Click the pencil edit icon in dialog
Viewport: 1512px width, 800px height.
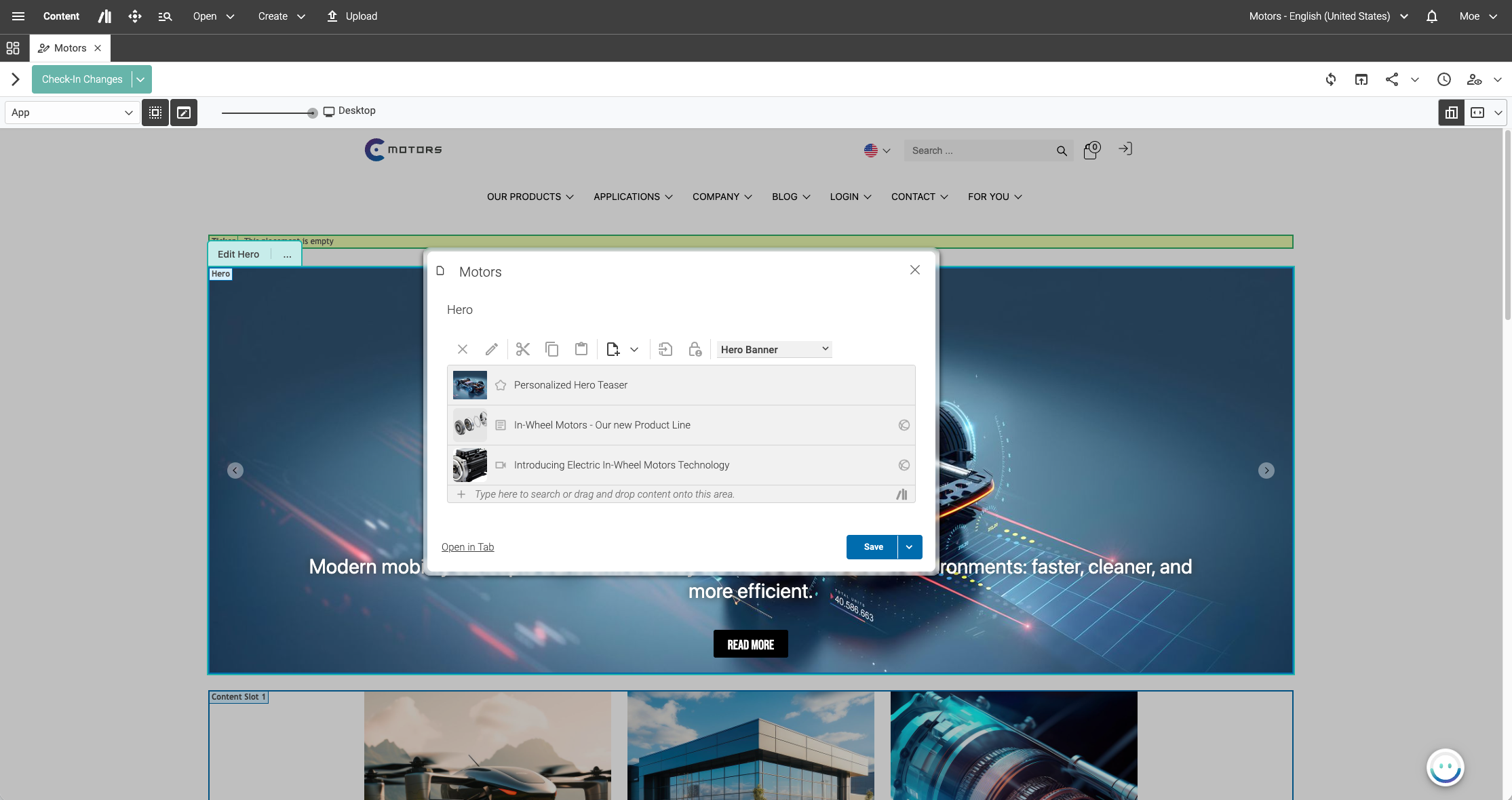pos(492,349)
